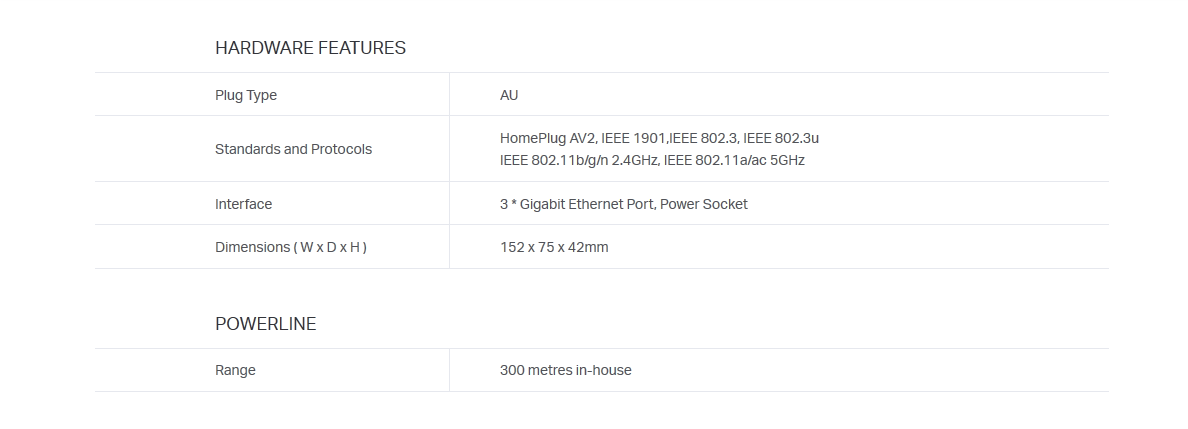Click the AU plug type value
The image size is (1188, 429).
point(508,96)
